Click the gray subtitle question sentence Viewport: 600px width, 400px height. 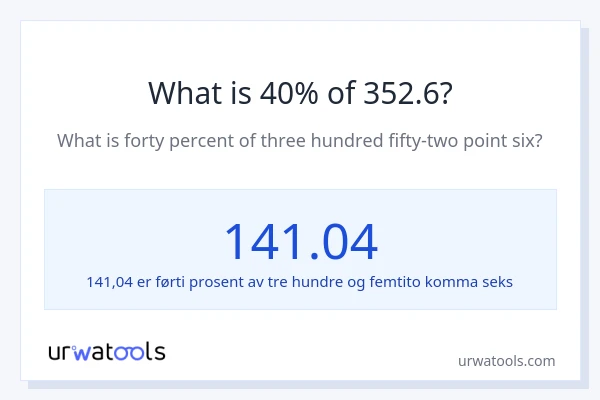tap(300, 140)
